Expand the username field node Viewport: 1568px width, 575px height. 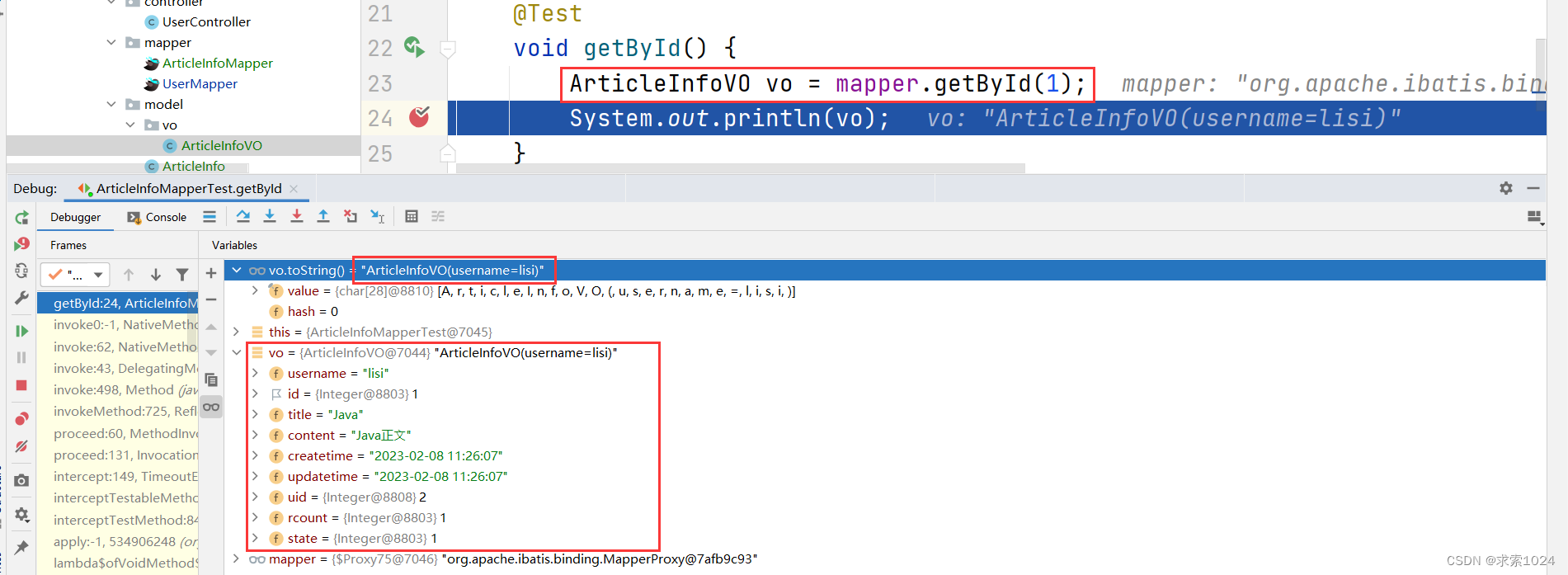(x=255, y=373)
